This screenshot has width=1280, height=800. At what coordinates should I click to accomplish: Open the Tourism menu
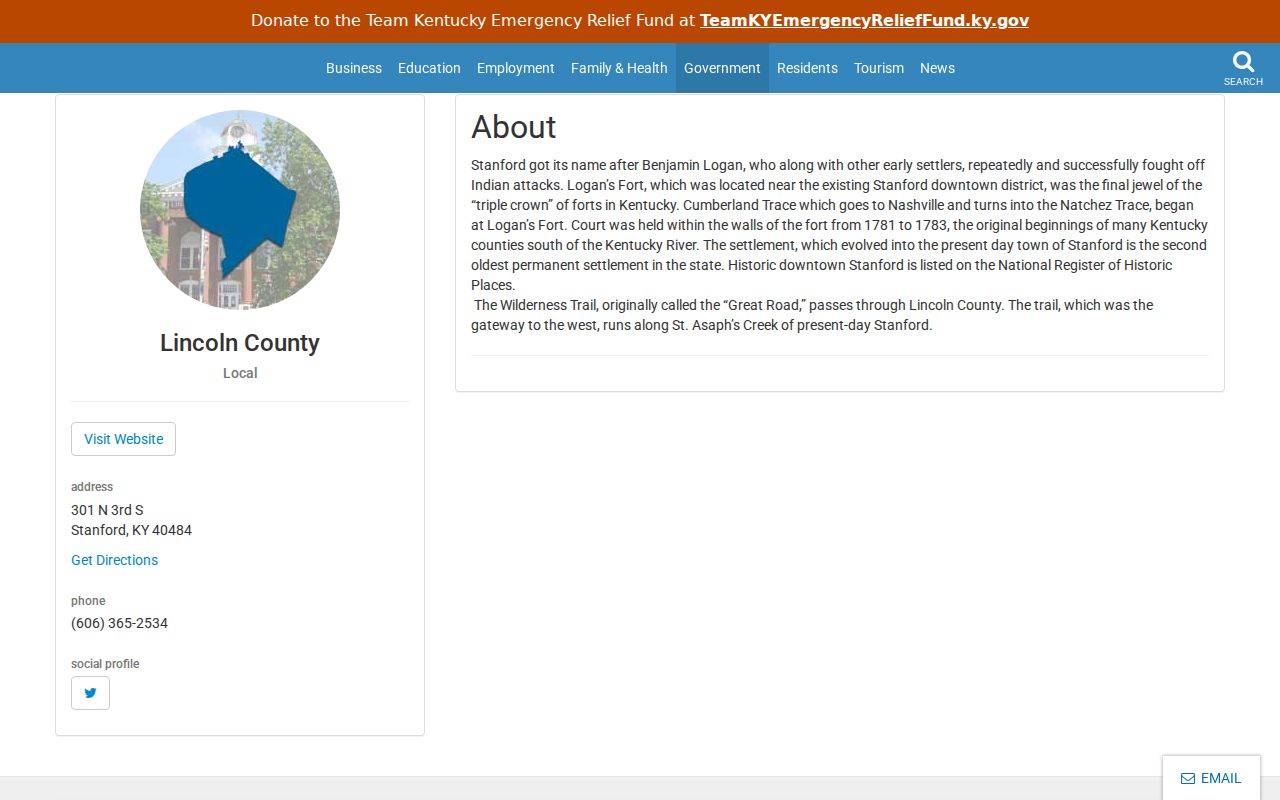point(879,68)
